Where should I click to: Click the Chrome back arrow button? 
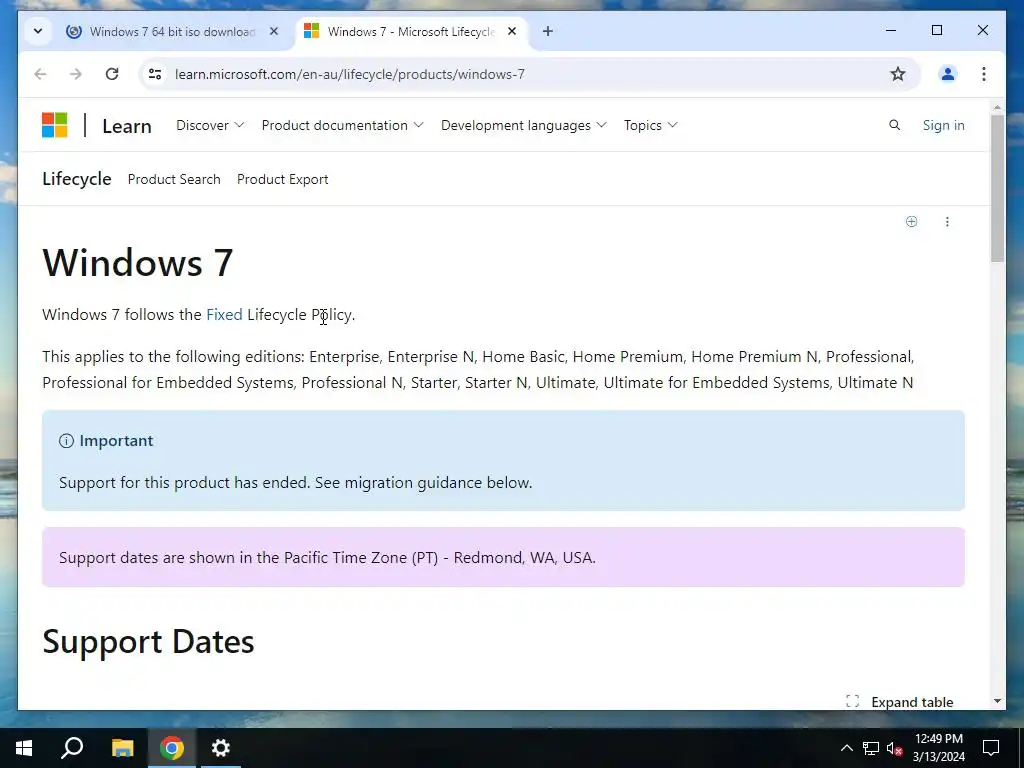[x=40, y=74]
